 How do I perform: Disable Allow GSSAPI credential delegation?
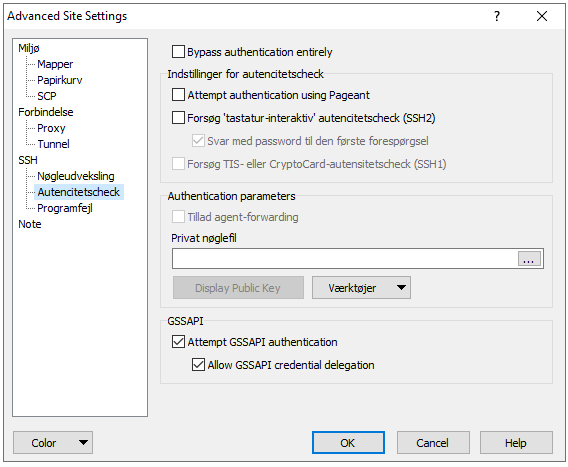(x=198, y=364)
